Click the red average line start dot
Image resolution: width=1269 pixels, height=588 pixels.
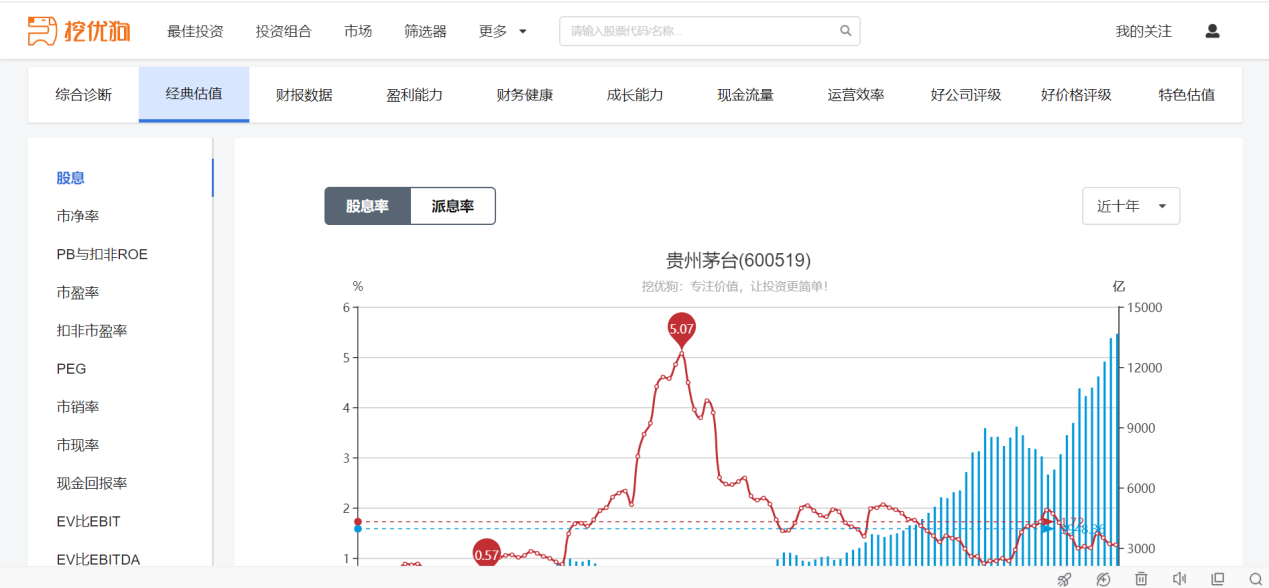click(x=358, y=521)
